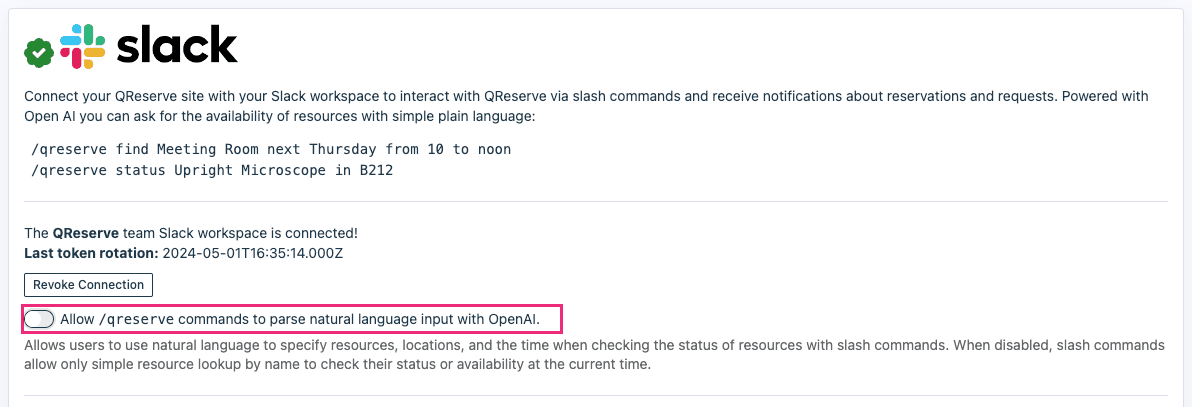Click the bold QReserve team name
The width and height of the screenshot is (1192, 407).
click(x=85, y=233)
